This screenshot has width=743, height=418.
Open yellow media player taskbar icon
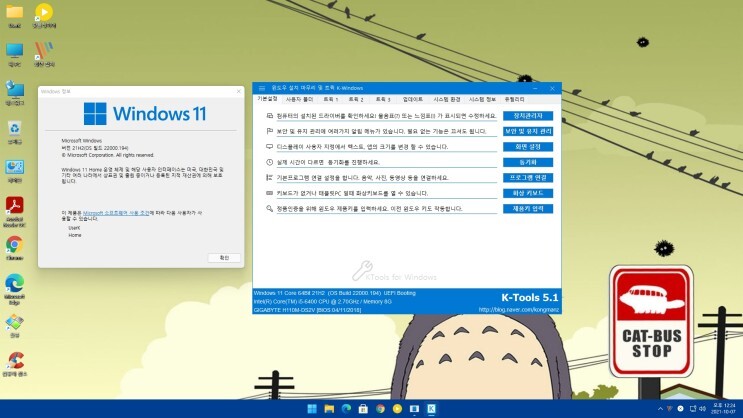coord(397,409)
